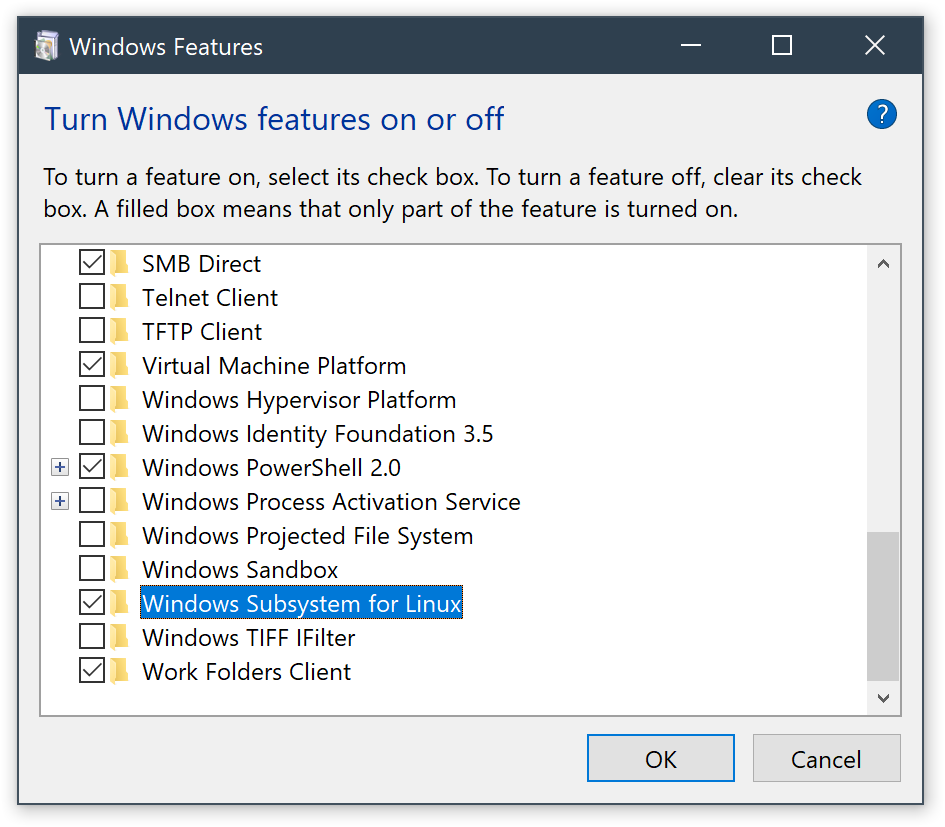Select the Windows Projected File System entry
Image resolution: width=945 pixels, height=827 pixels.
(x=308, y=536)
